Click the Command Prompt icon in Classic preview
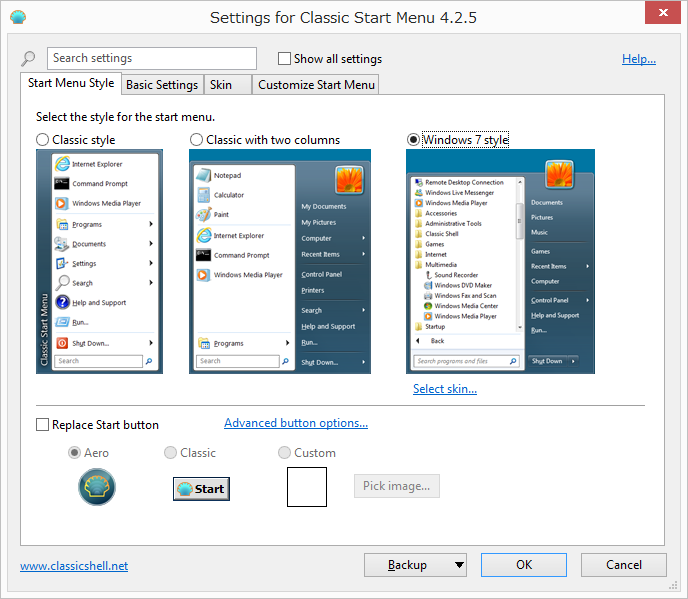This screenshot has width=688, height=599. point(61,183)
